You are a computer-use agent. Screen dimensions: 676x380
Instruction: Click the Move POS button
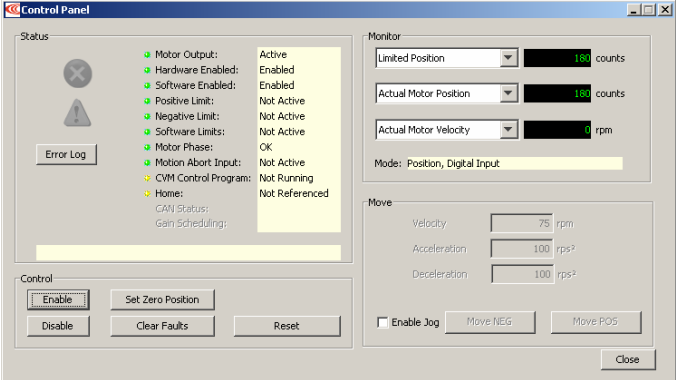coord(596,322)
